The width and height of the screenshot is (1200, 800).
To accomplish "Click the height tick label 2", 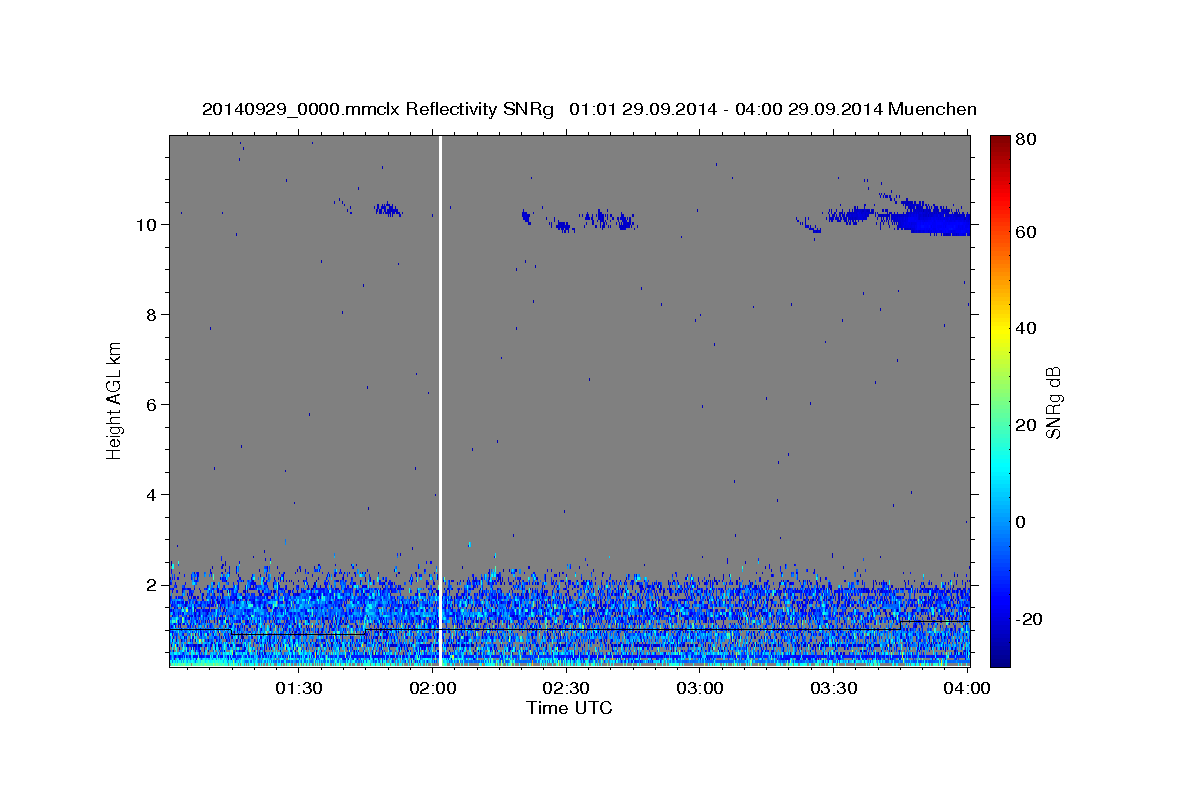I will pyautogui.click(x=151, y=585).
